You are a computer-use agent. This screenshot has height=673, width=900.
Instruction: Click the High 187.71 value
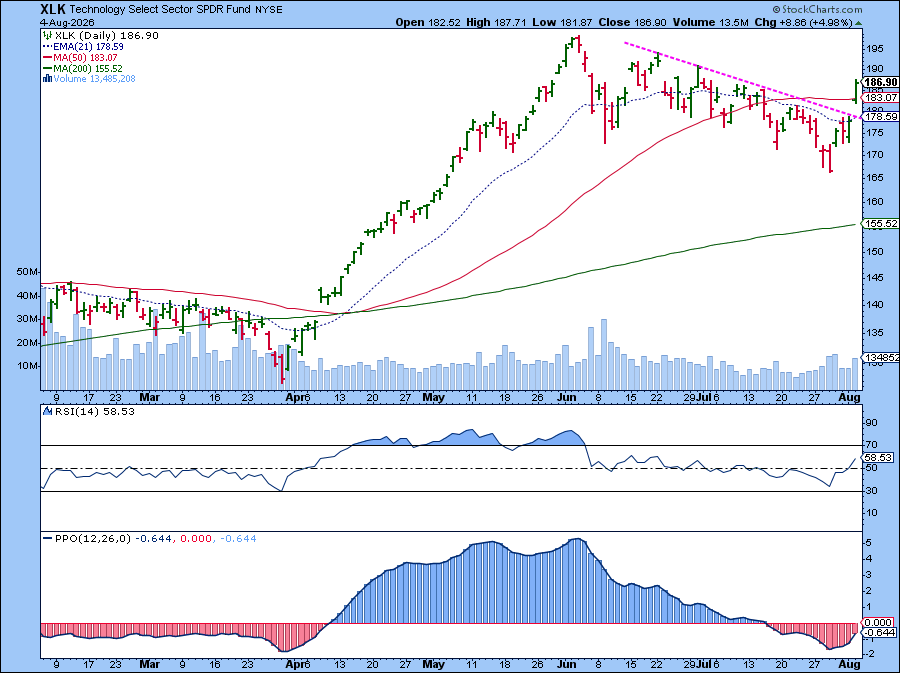498,22
